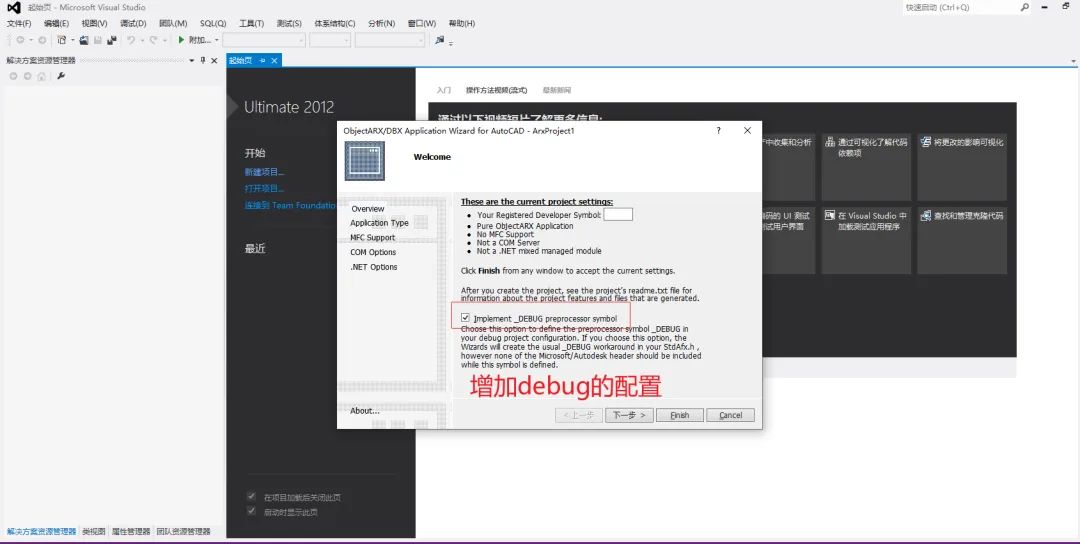
Task: Click the Solution Explorer Properties wrench icon
Action: [x=61, y=76]
